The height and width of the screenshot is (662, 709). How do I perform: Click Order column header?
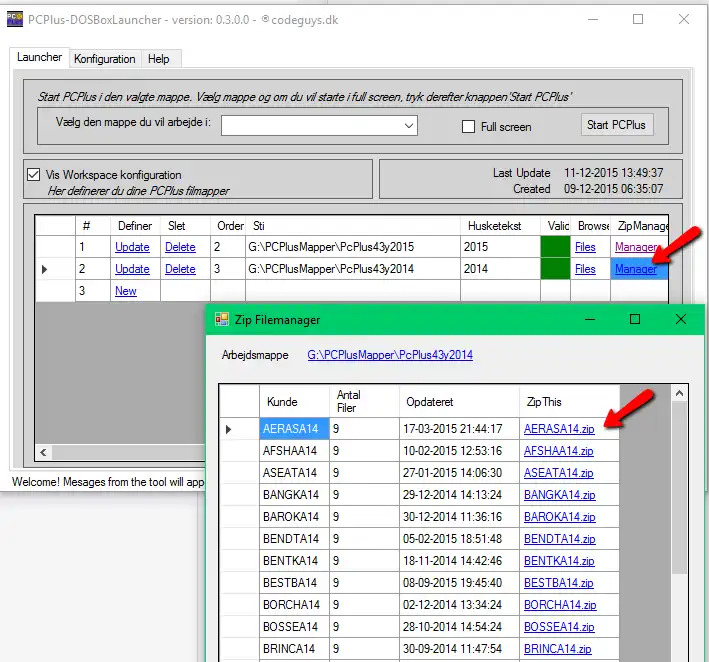pyautogui.click(x=228, y=226)
